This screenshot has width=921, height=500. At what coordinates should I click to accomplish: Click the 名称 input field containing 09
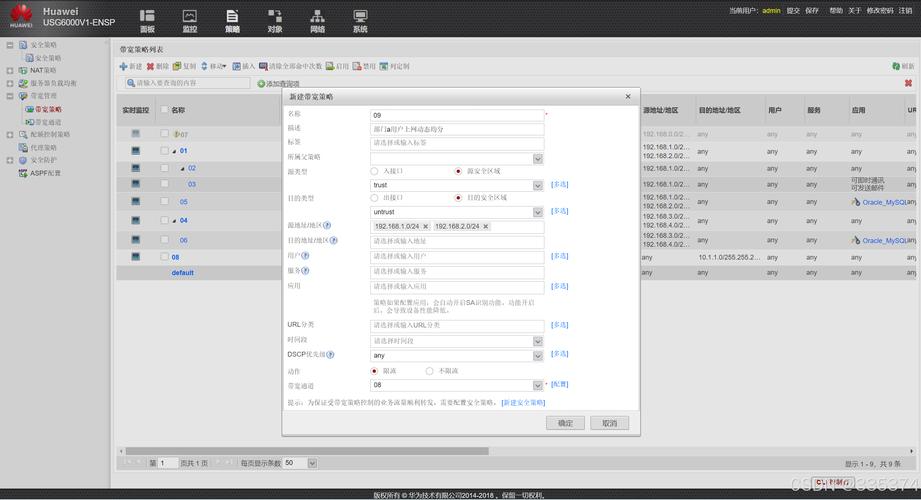pyautogui.click(x=457, y=115)
